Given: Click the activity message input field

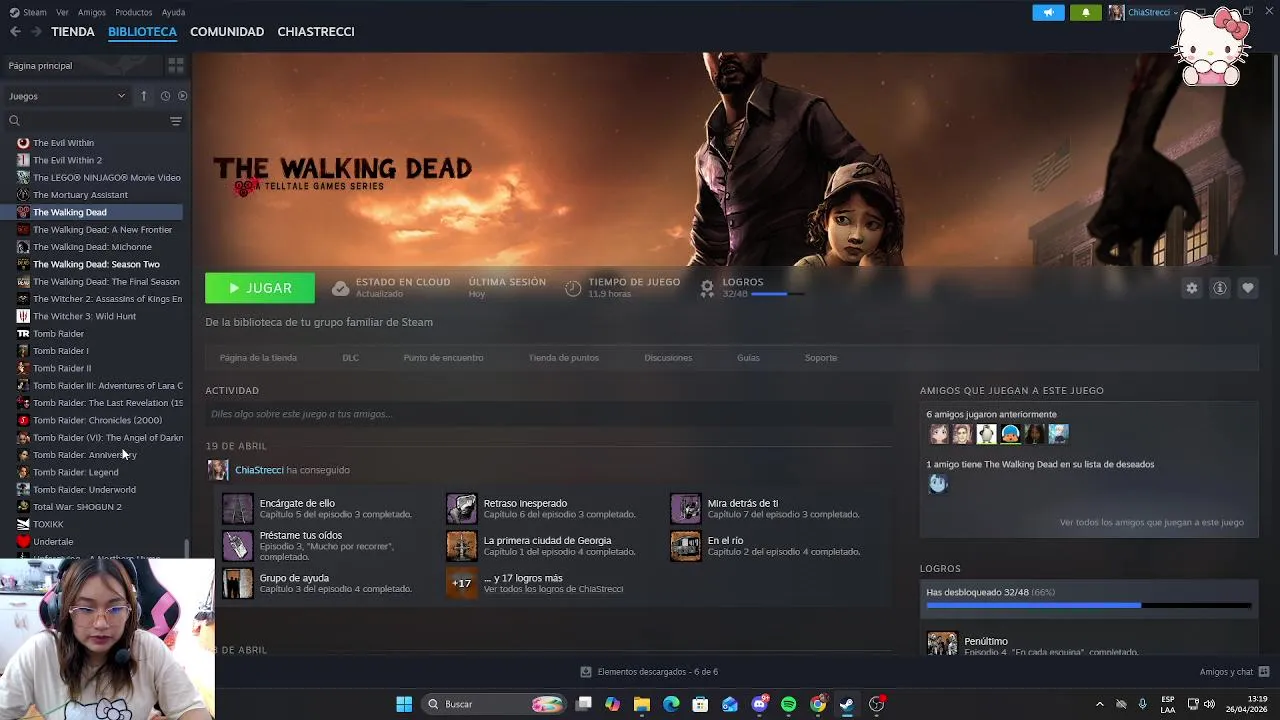Looking at the screenshot, I should click(x=548, y=414).
